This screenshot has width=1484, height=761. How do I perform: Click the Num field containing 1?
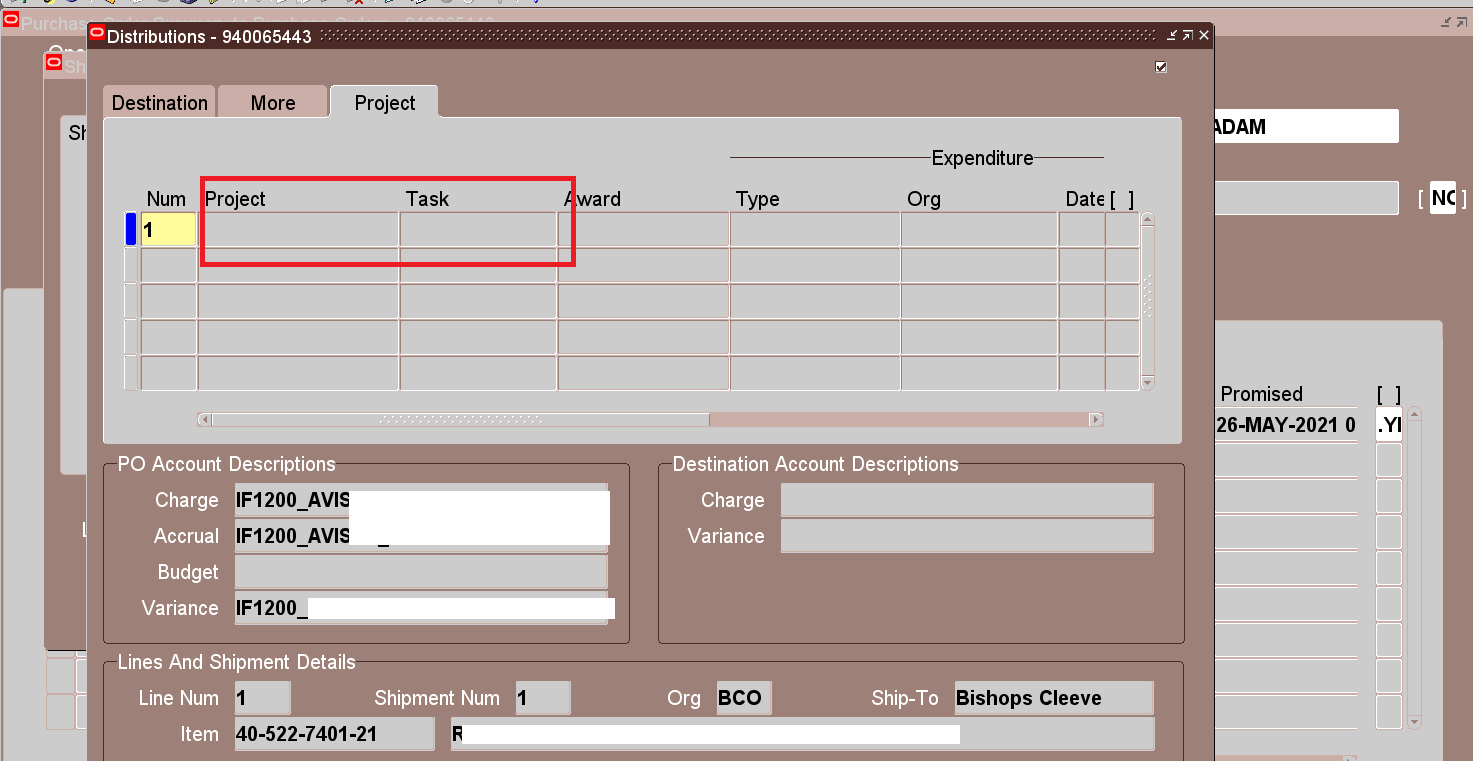pyautogui.click(x=167, y=228)
